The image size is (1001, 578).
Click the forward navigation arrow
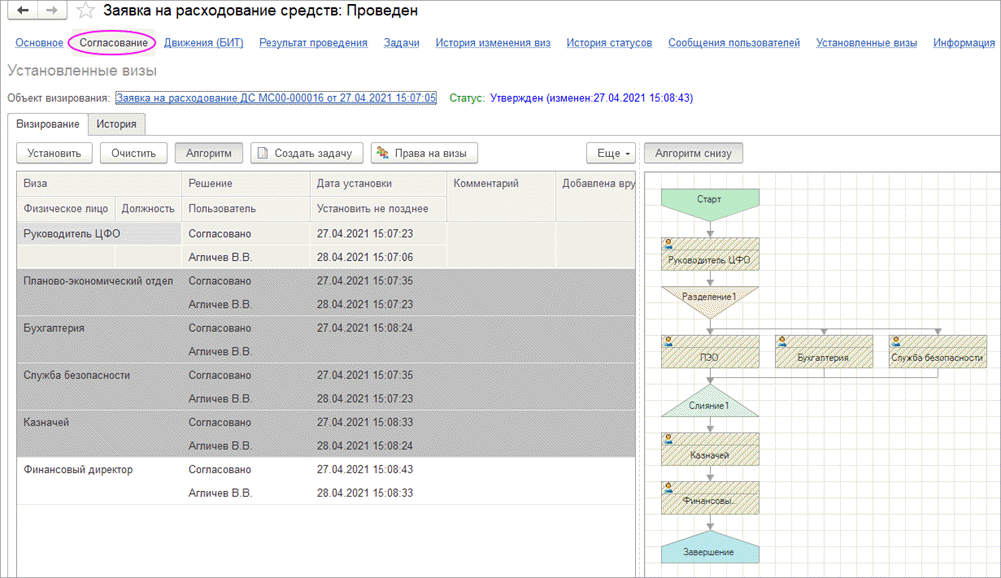(x=52, y=10)
